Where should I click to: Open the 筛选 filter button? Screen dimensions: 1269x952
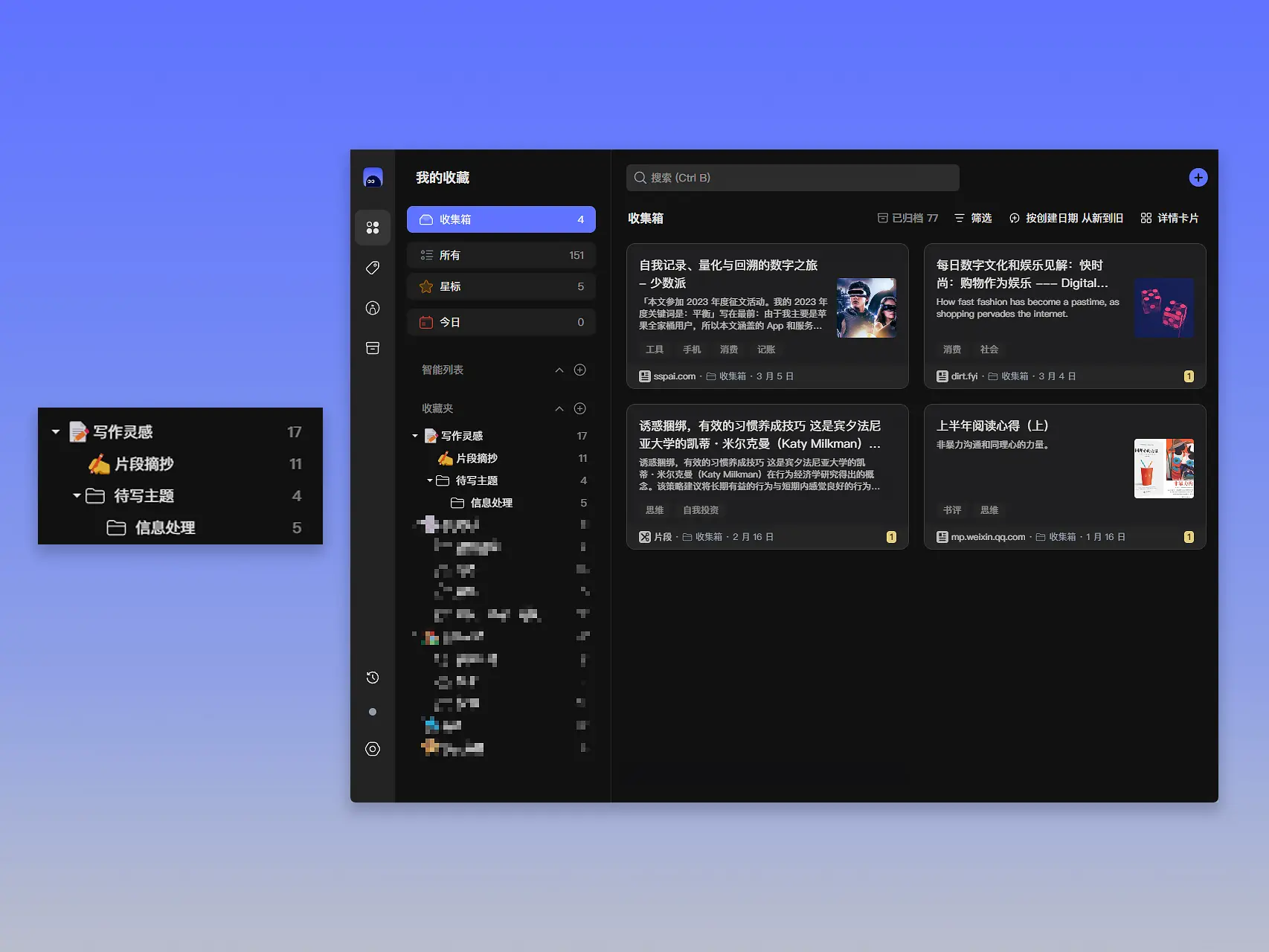[973, 218]
